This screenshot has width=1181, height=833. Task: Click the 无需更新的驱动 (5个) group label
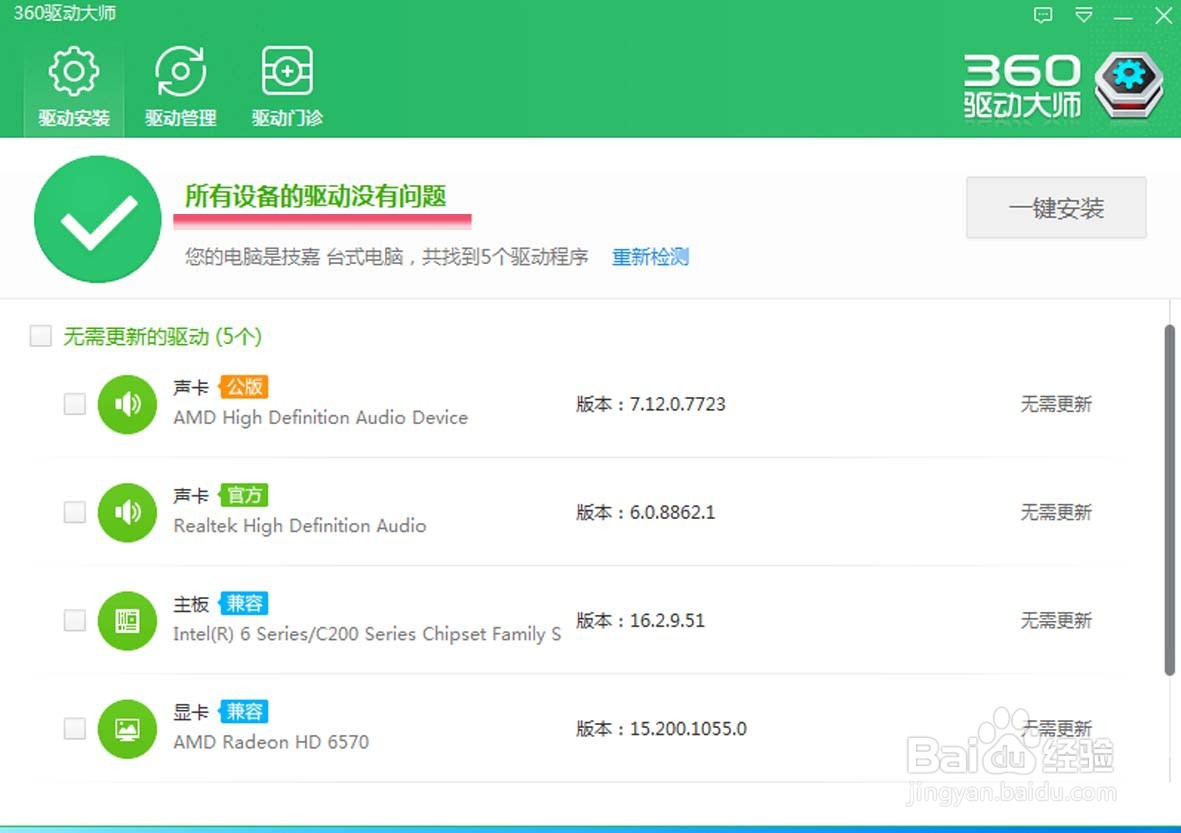(163, 337)
